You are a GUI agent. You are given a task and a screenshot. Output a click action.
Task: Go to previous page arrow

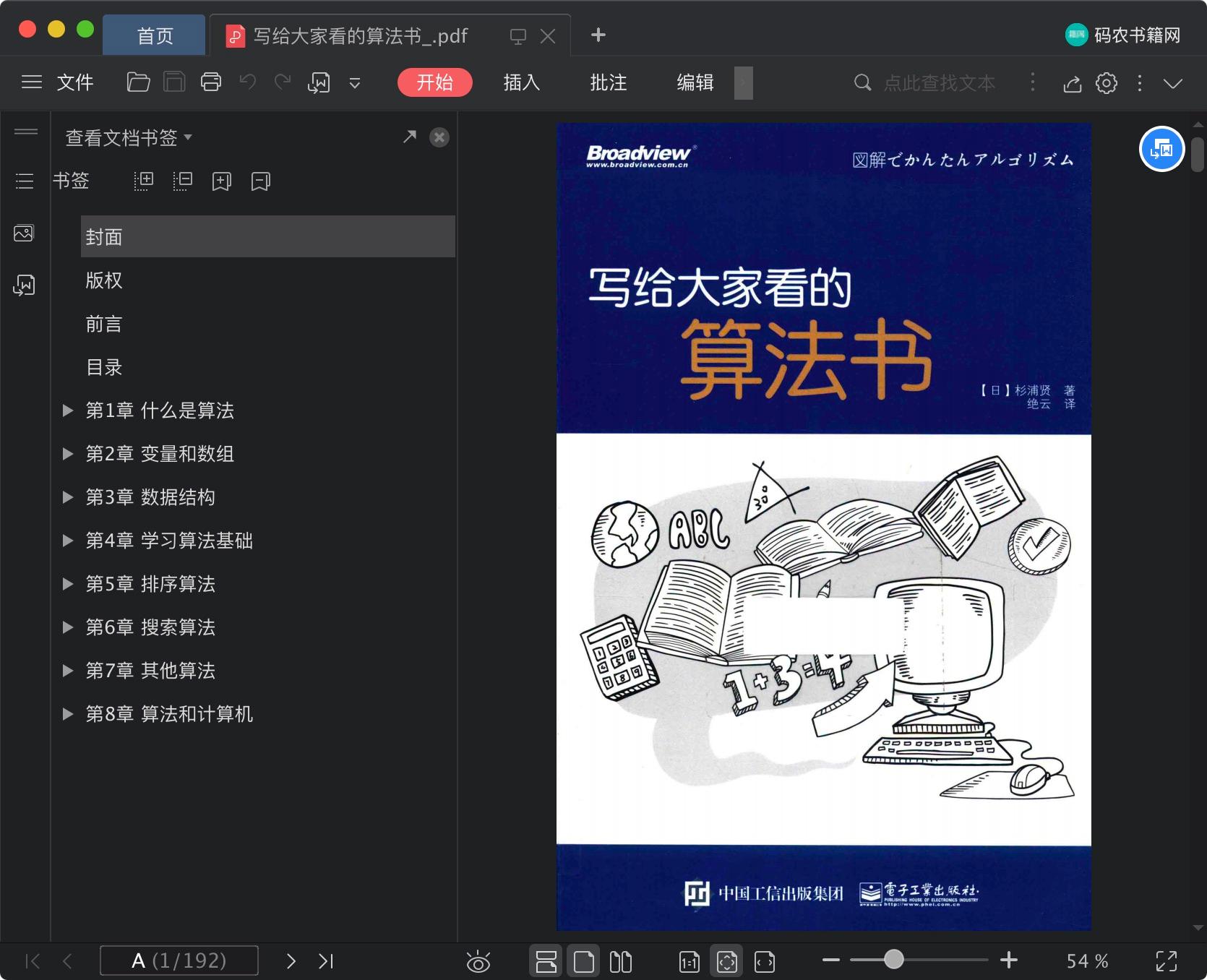(68, 960)
